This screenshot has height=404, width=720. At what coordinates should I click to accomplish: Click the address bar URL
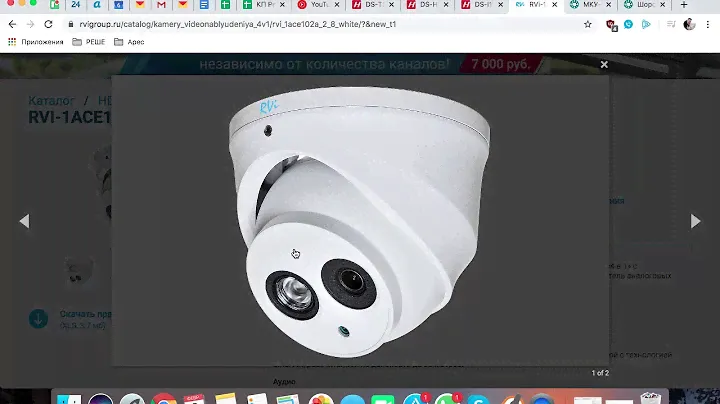(x=300, y=24)
